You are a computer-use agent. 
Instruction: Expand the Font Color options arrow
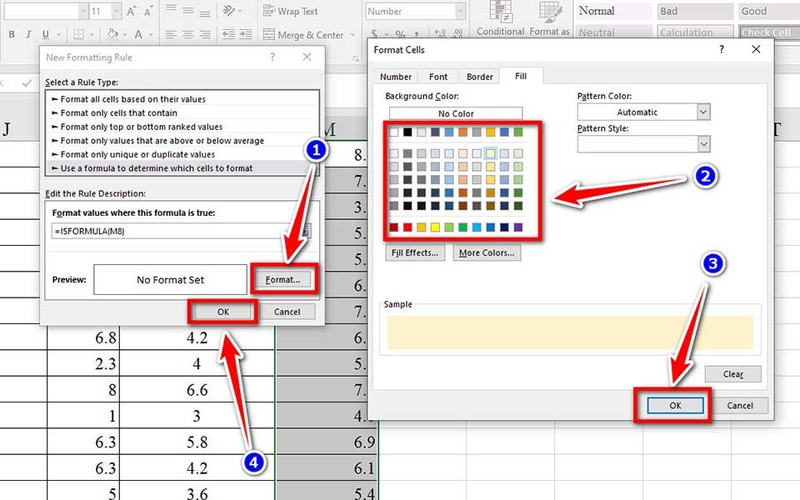151,35
